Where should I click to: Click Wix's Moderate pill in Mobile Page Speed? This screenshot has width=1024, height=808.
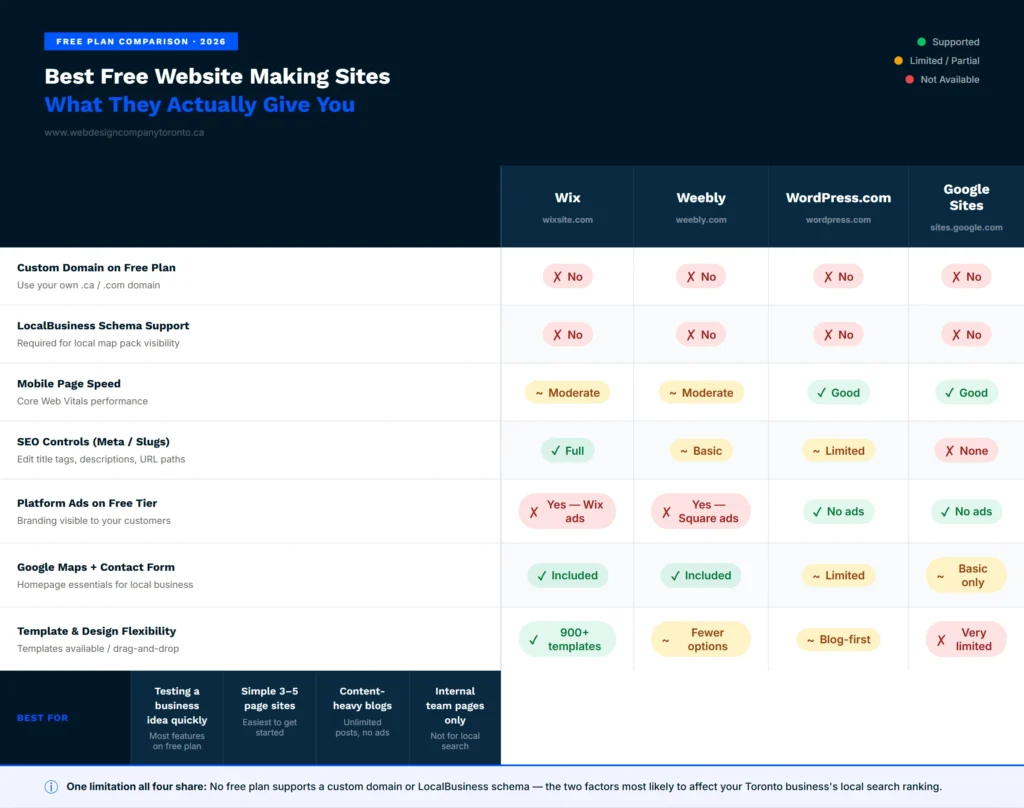pos(568,393)
